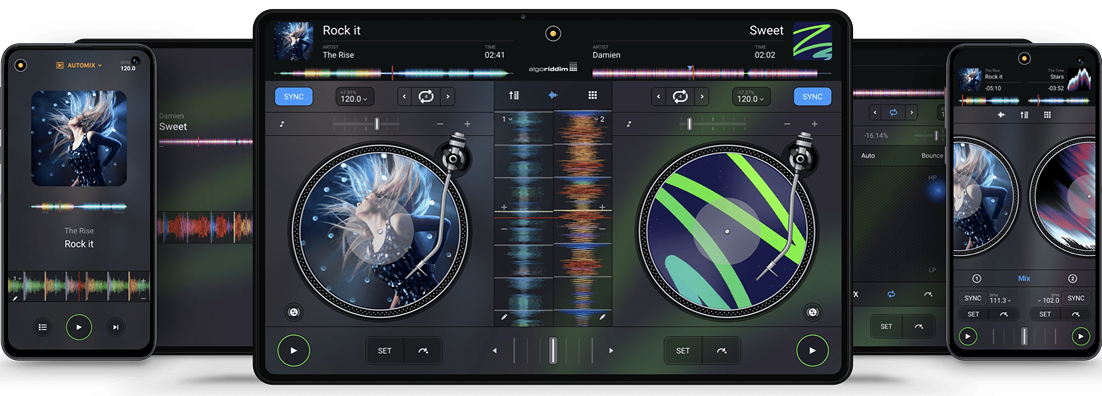Open the left deck 120.0 BPM dropdown
The height and width of the screenshot is (396, 1102).
pos(355,96)
